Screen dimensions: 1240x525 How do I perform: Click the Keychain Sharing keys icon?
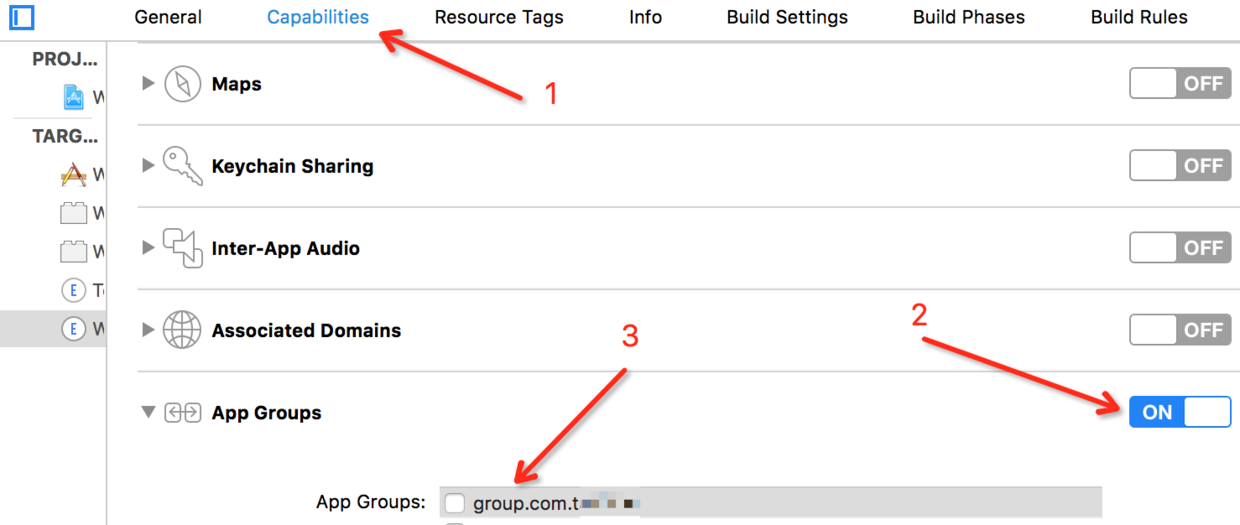183,166
